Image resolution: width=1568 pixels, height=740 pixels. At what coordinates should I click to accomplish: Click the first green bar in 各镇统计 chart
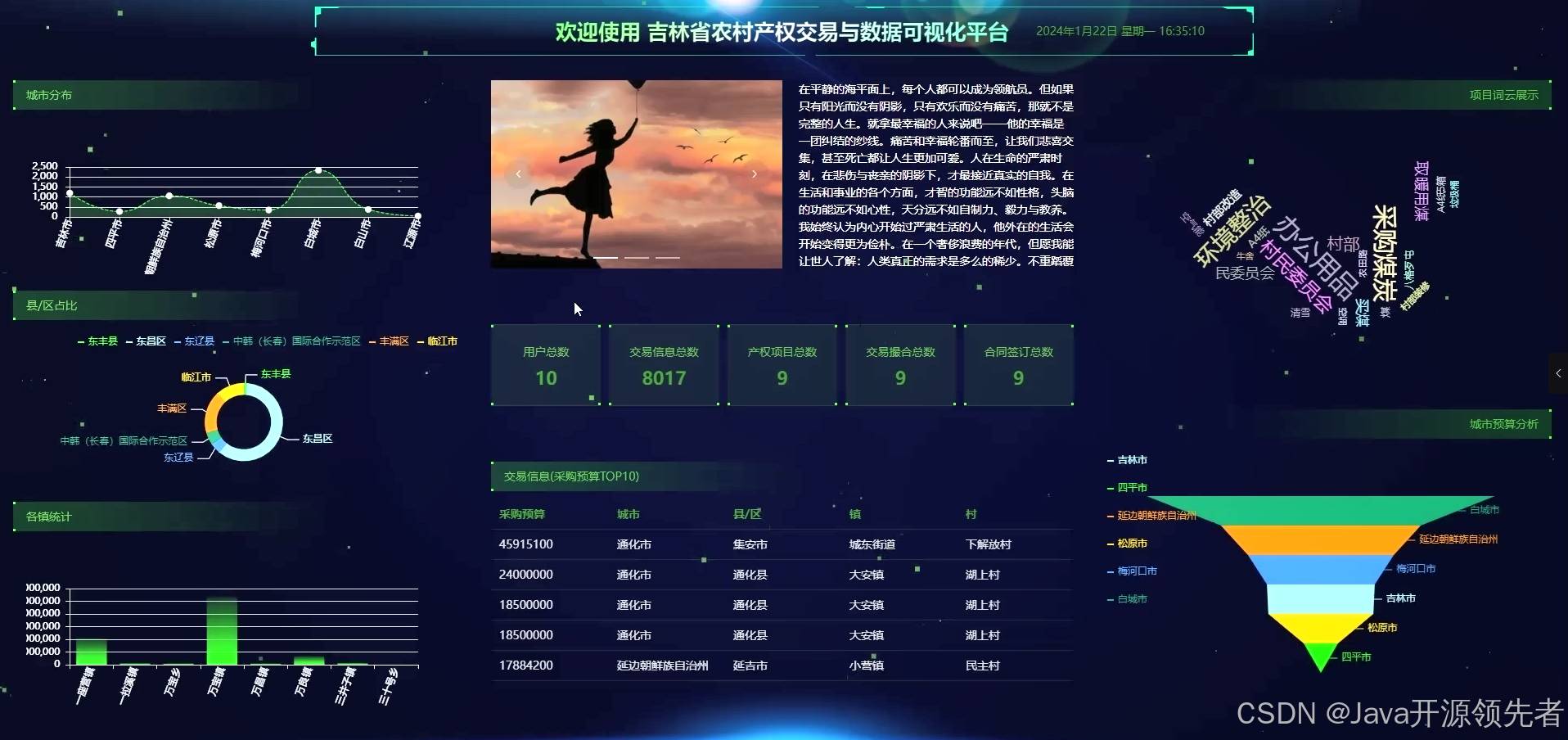click(x=91, y=652)
